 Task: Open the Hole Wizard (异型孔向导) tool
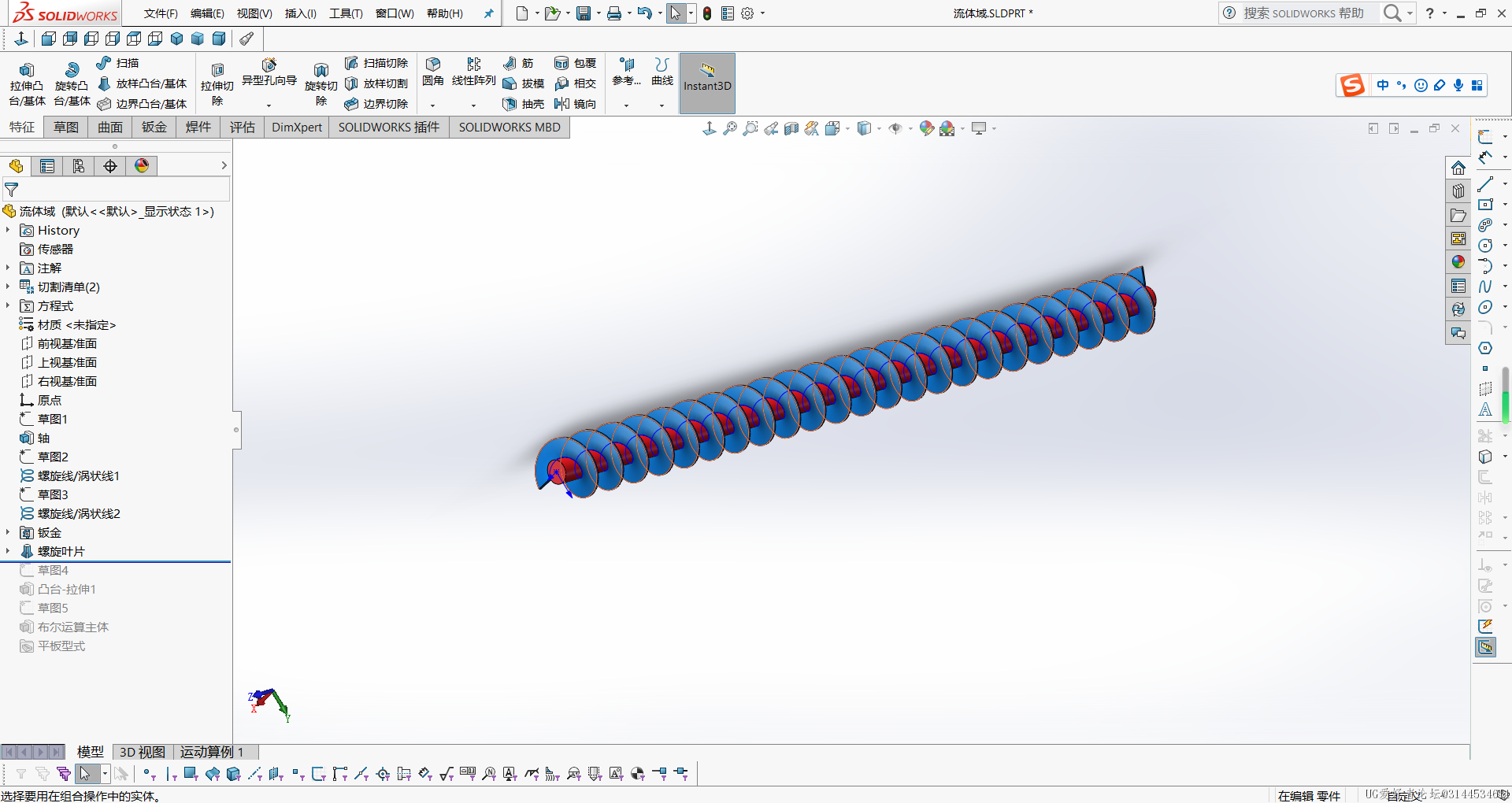click(x=269, y=72)
